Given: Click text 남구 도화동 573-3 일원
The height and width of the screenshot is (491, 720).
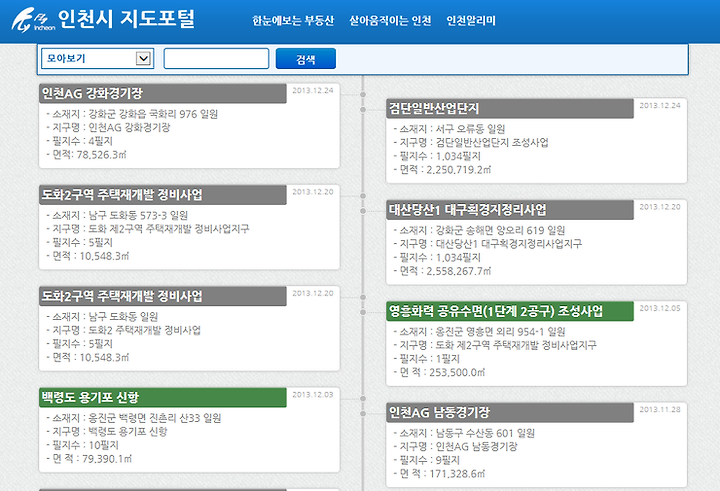Looking at the screenshot, I should [x=138, y=215].
